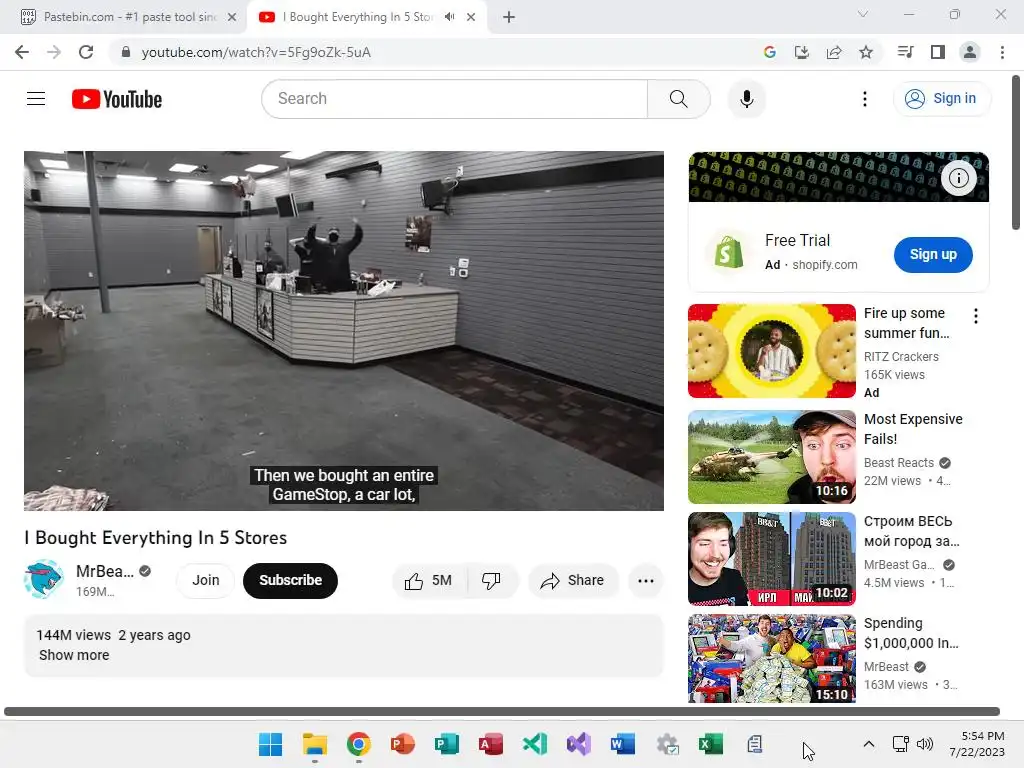Viewport: 1024px width, 768px height.
Task: Open Fire up some summer fun thumbnail
Action: tap(771, 351)
